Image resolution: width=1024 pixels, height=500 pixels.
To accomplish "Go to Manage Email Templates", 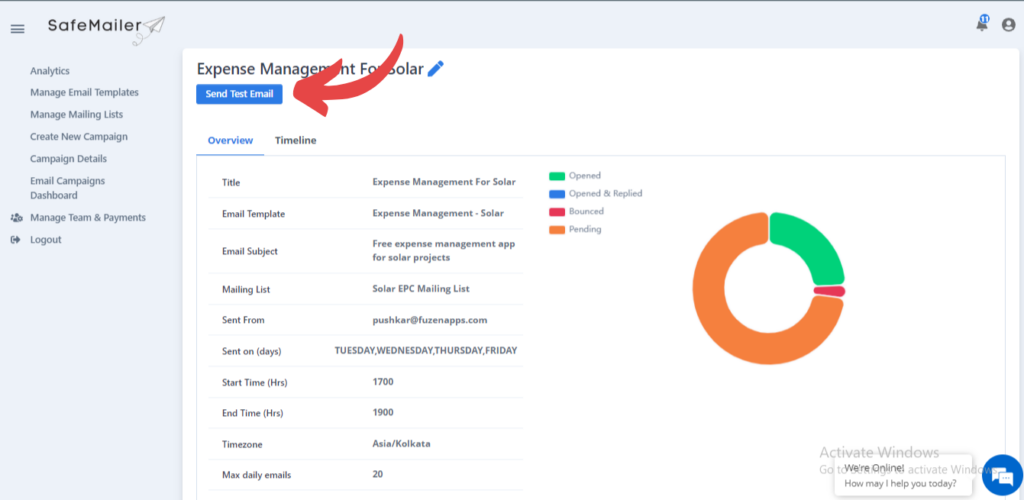I will (84, 93).
